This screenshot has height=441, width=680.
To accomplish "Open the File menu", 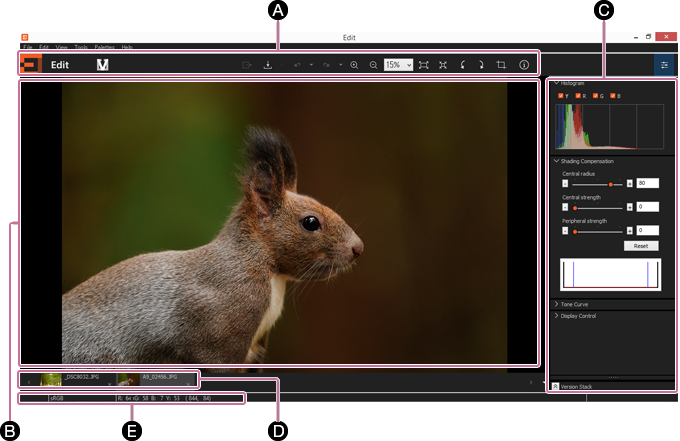I will point(28,47).
